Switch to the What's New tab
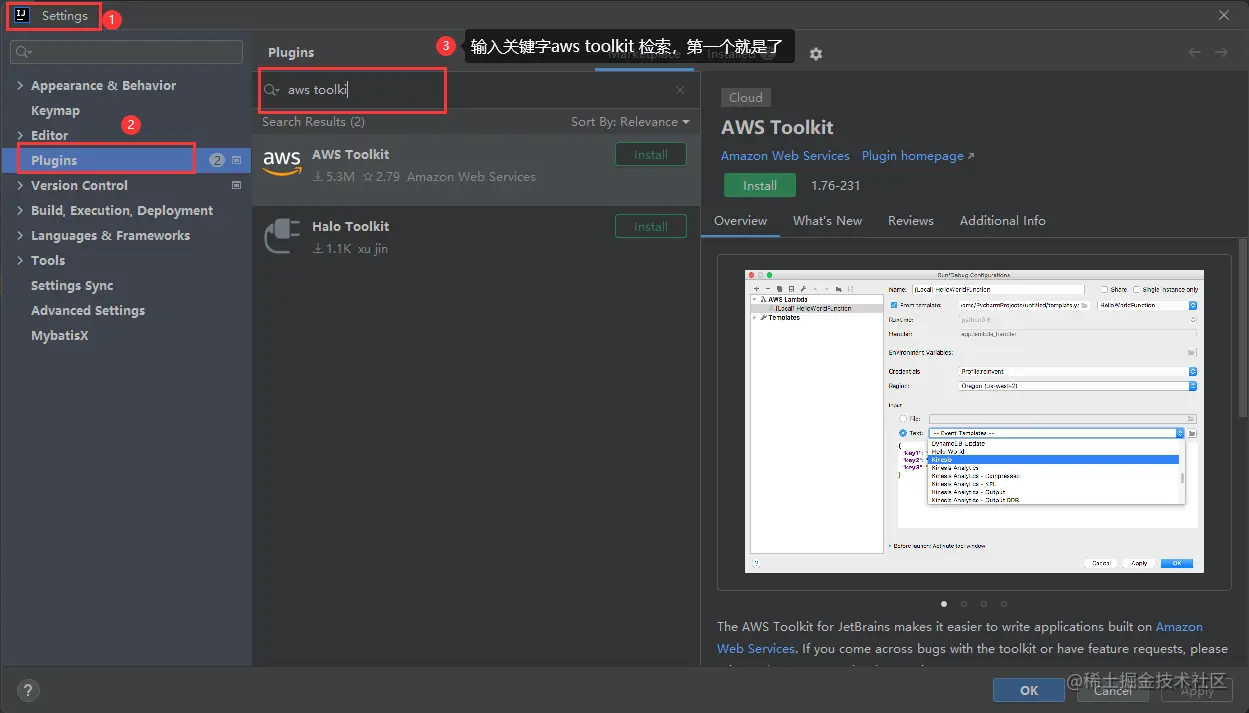Viewport: 1249px width, 713px height. (x=827, y=221)
